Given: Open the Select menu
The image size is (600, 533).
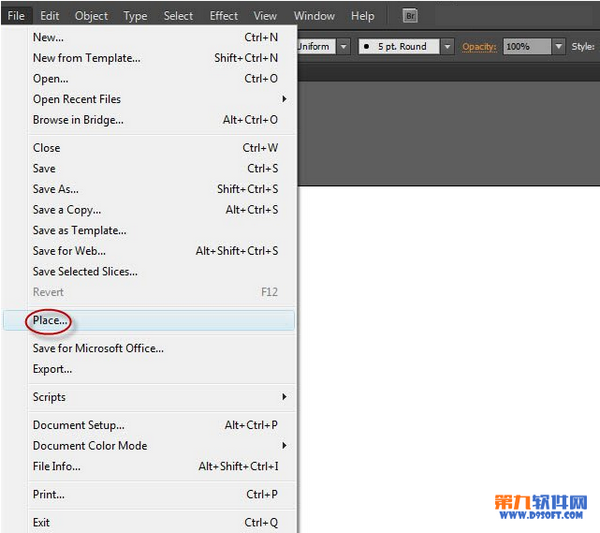Looking at the screenshot, I should (178, 16).
